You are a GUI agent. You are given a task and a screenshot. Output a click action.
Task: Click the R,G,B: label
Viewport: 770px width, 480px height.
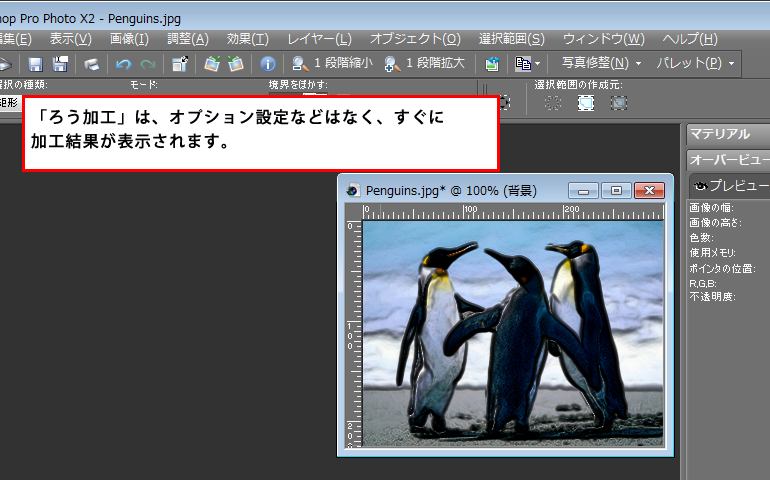pyautogui.click(x=703, y=283)
